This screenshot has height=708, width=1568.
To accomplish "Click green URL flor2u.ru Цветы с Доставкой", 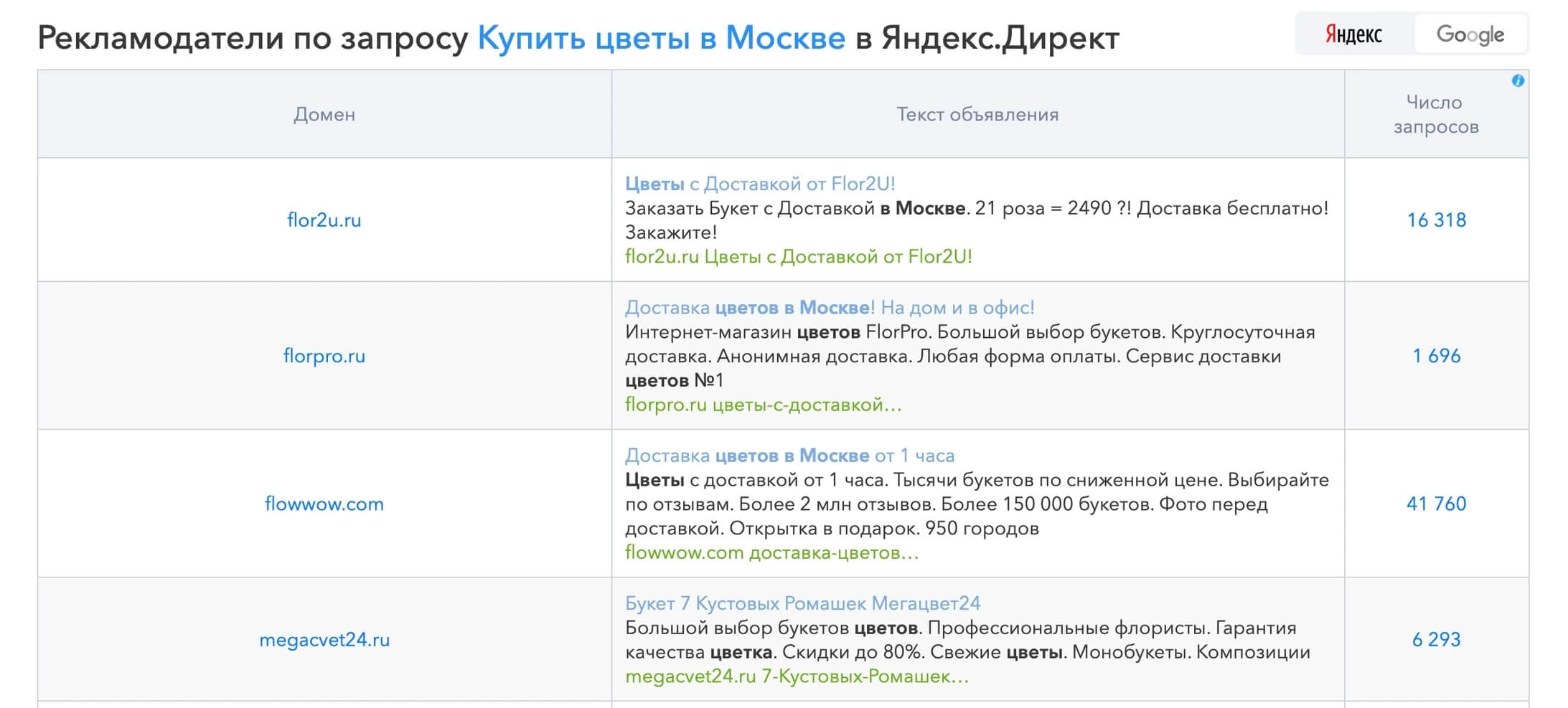I will pyautogui.click(x=799, y=257).
